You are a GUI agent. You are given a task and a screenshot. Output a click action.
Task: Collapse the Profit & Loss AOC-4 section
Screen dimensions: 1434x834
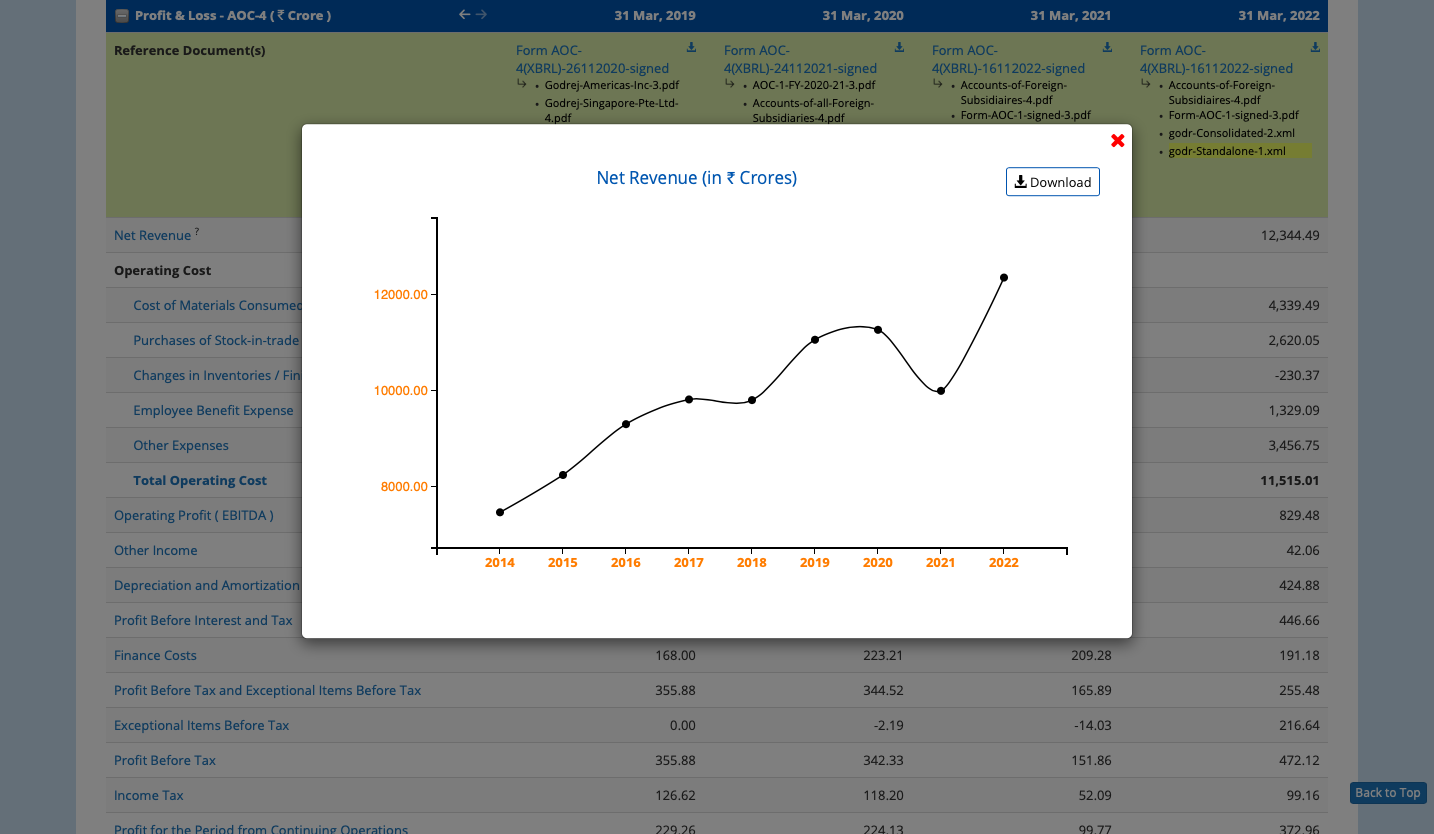(x=122, y=16)
